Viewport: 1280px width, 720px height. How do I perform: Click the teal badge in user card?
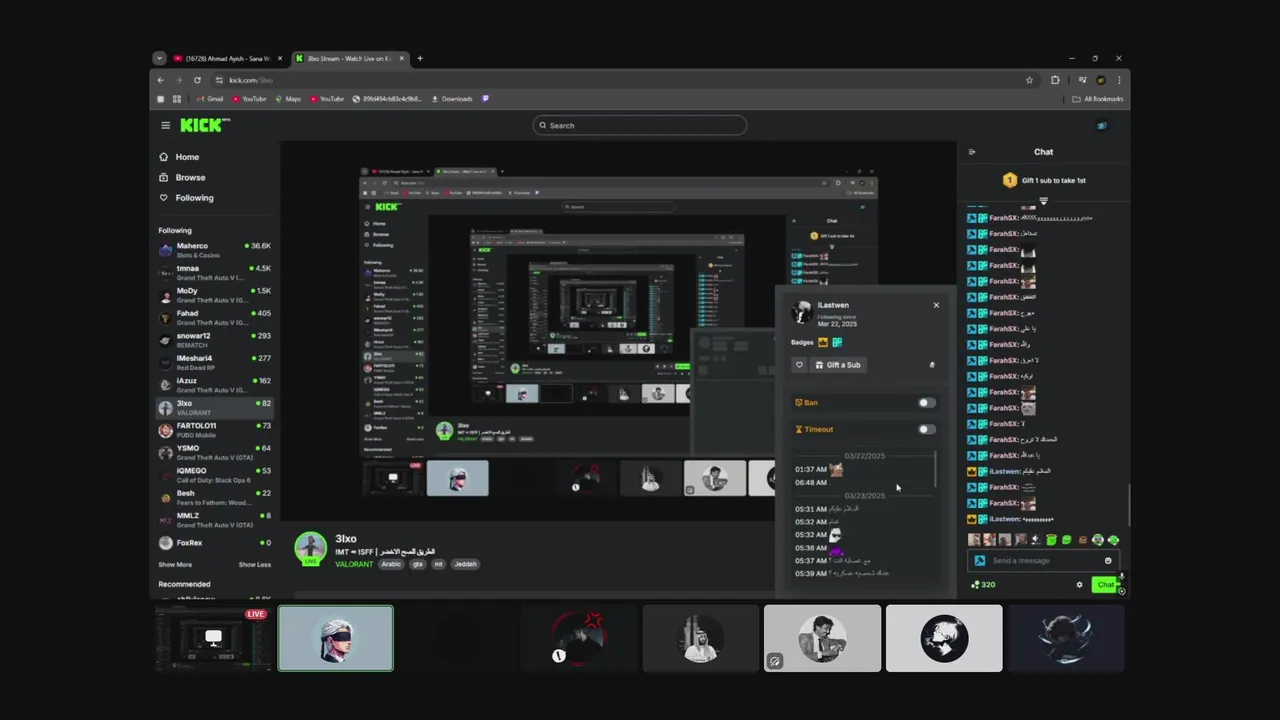(x=837, y=342)
